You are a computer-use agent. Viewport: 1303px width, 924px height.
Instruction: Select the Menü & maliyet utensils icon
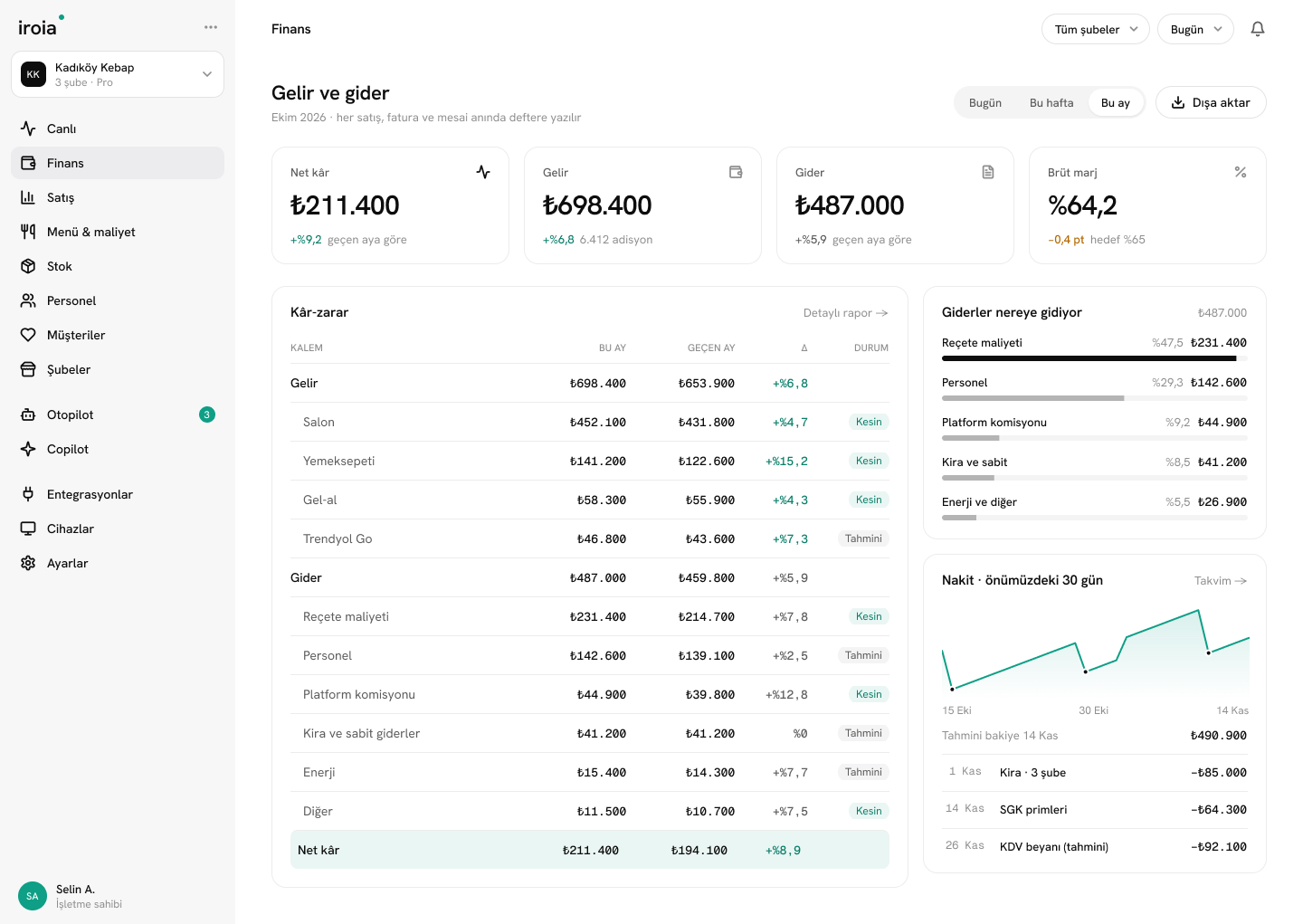coord(28,232)
